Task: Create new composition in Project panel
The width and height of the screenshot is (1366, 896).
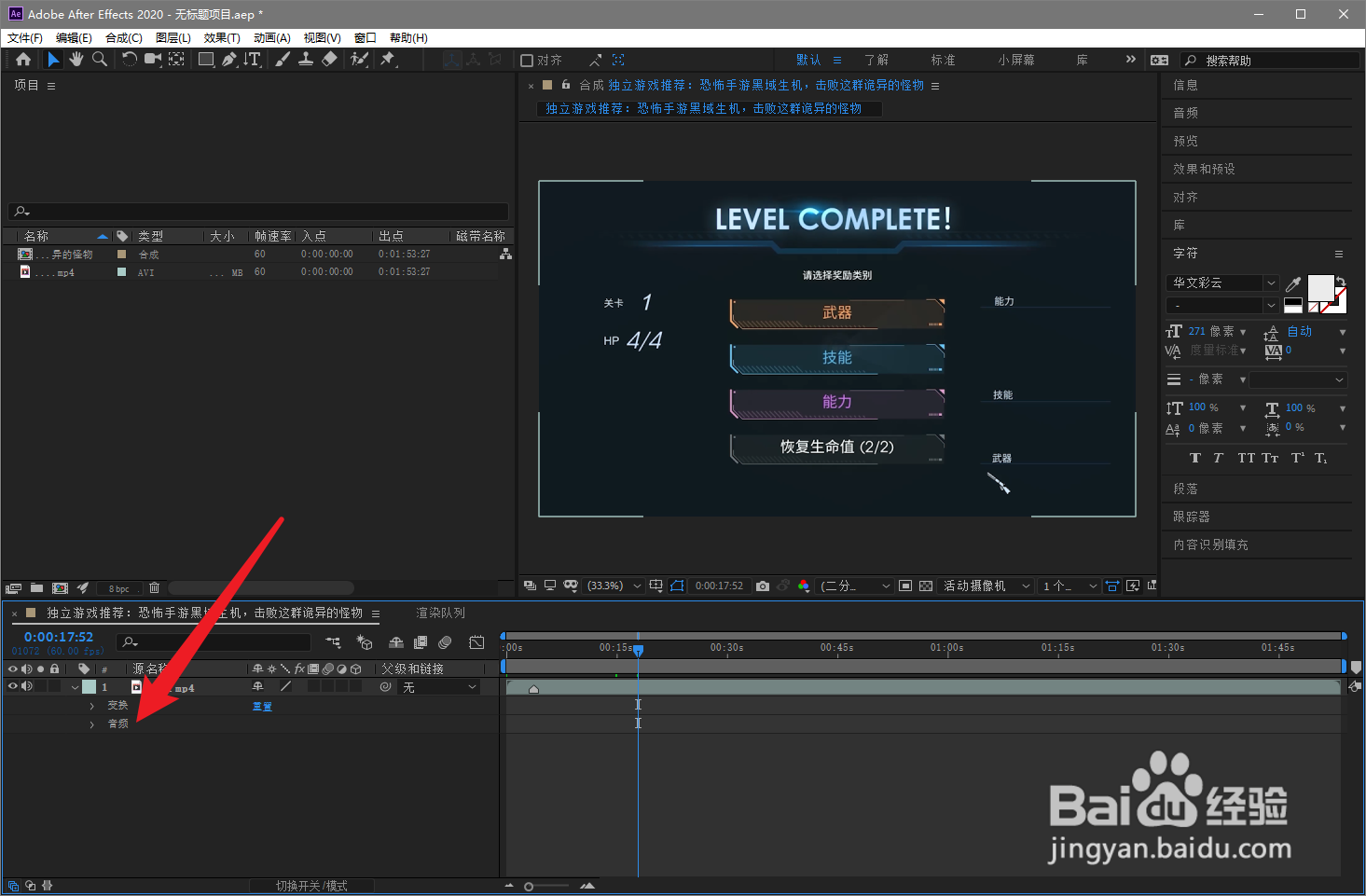Action: (60, 588)
